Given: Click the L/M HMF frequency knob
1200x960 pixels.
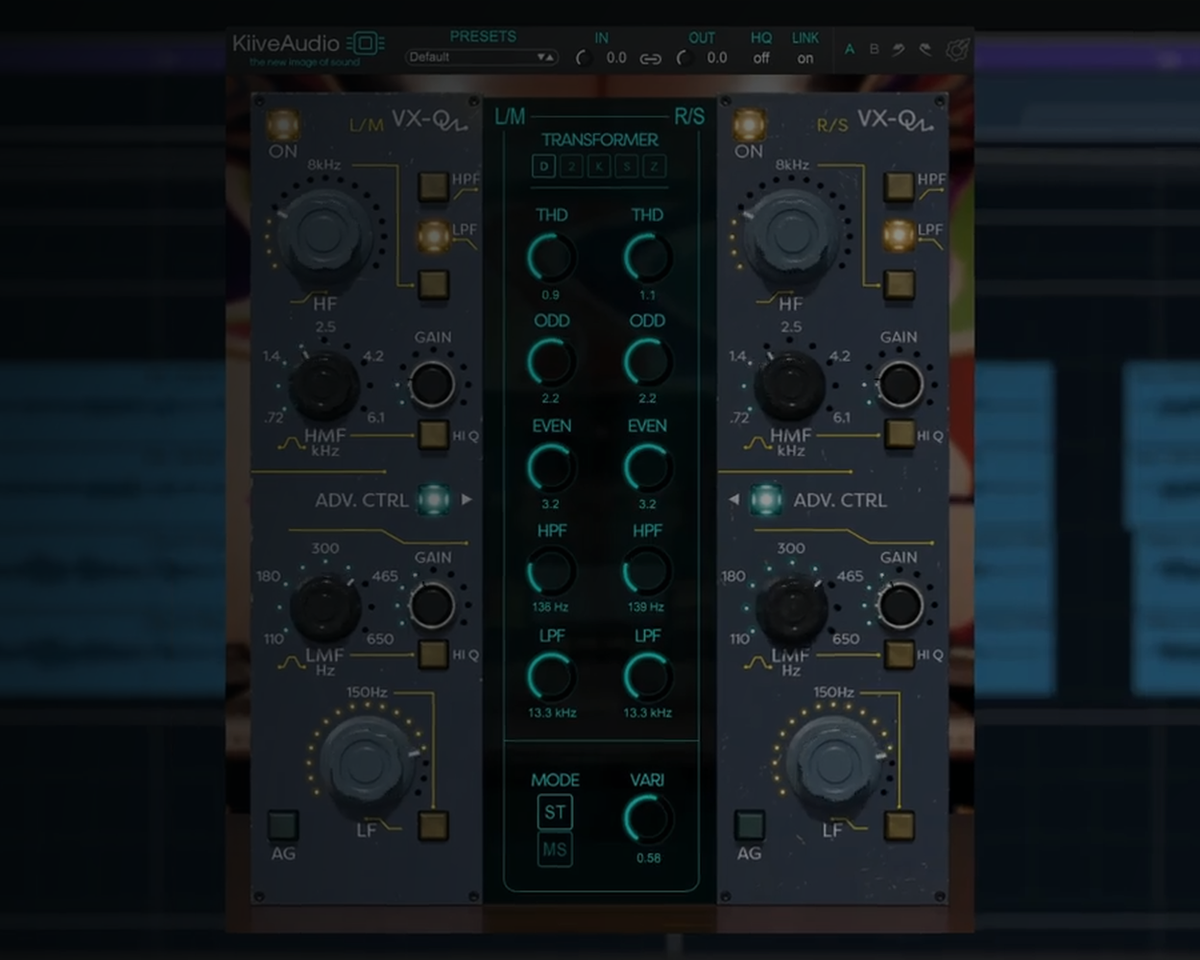Looking at the screenshot, I should click(324, 386).
